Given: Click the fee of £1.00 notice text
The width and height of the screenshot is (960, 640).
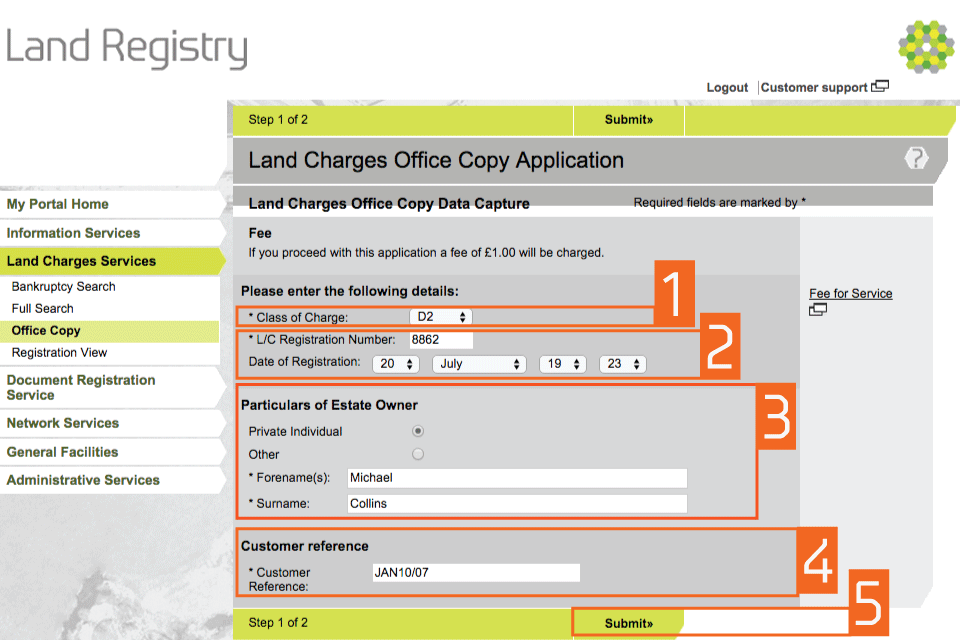Looking at the screenshot, I should pyautogui.click(x=426, y=252).
